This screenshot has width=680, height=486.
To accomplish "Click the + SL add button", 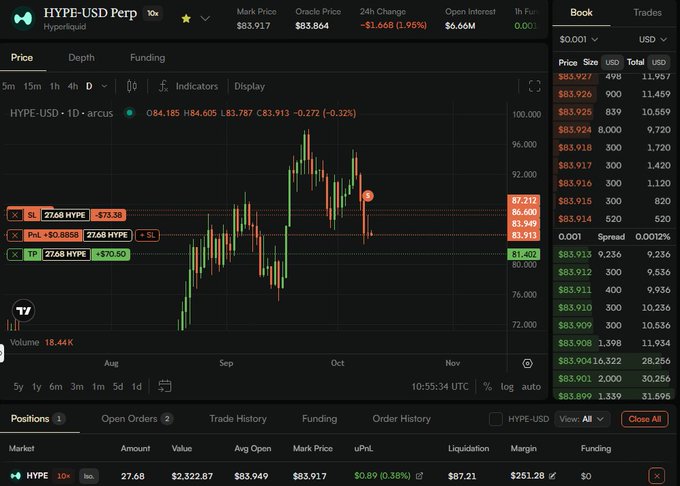I will tap(147, 235).
